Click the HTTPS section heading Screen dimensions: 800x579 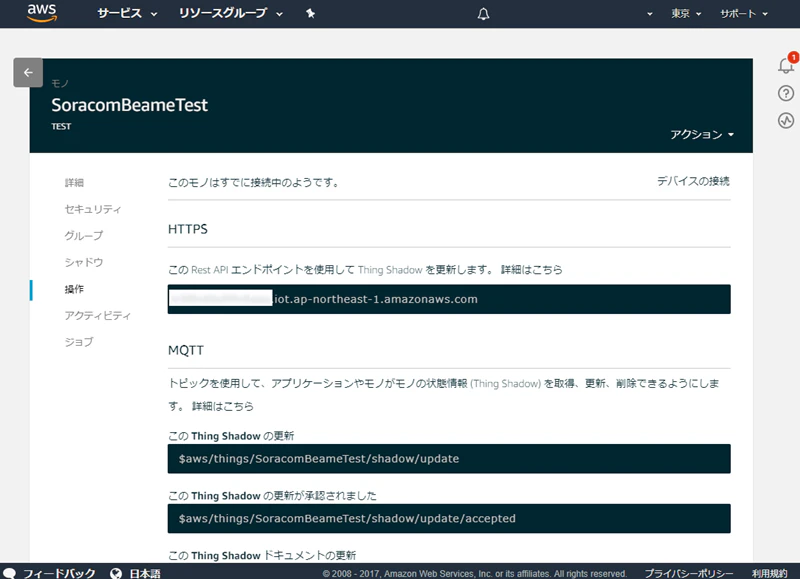click(x=188, y=229)
